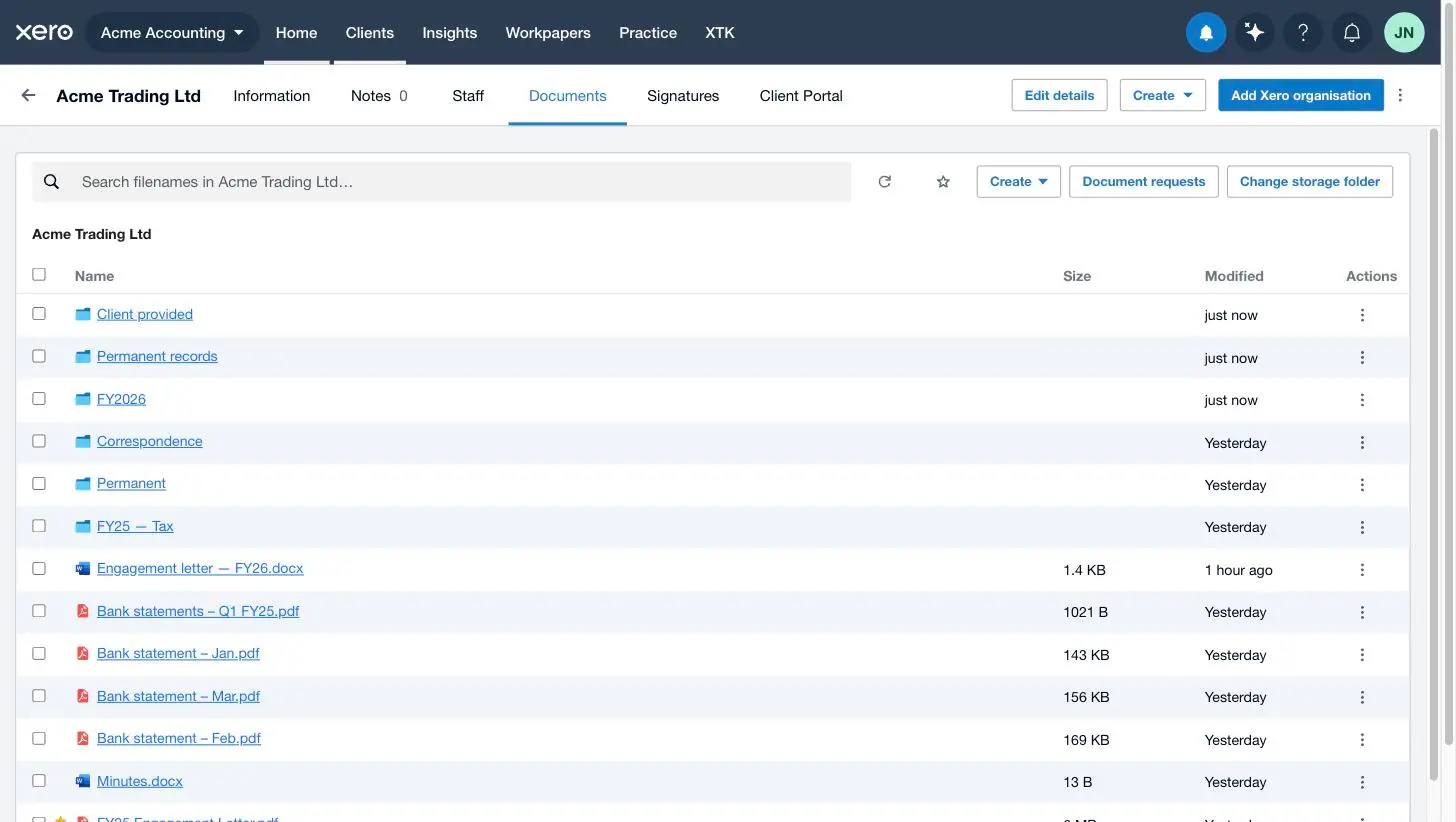Screen dimensions: 1456x822
Task: Check the Engagement letter — FY26.docx checkbox
Action: coord(39,568)
